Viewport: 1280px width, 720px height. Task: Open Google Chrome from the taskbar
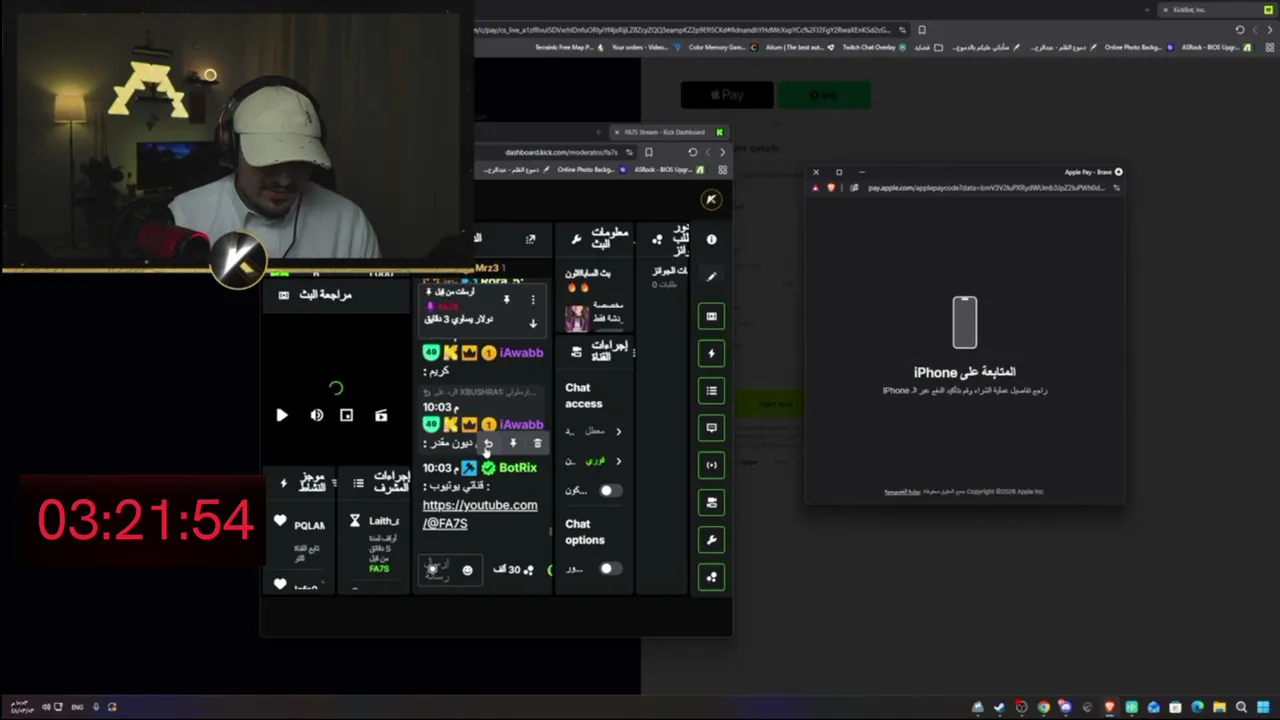coord(1043,707)
